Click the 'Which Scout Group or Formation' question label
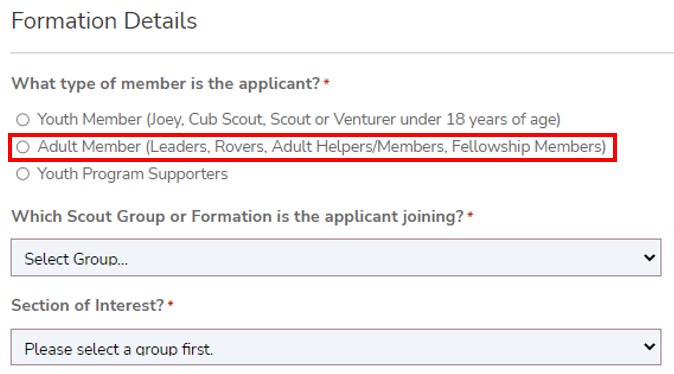 [x=237, y=216]
